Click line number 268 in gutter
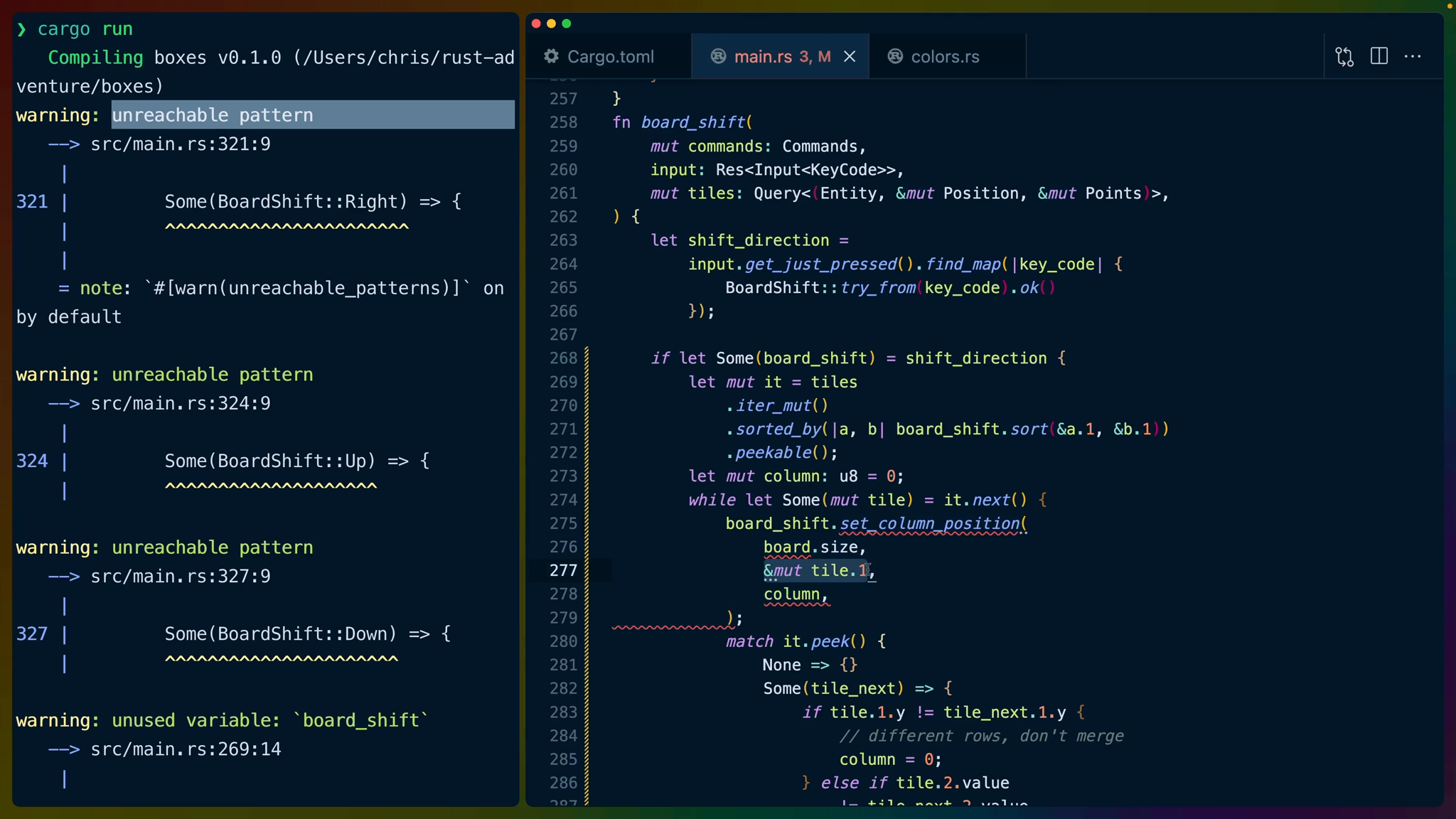 tap(563, 358)
